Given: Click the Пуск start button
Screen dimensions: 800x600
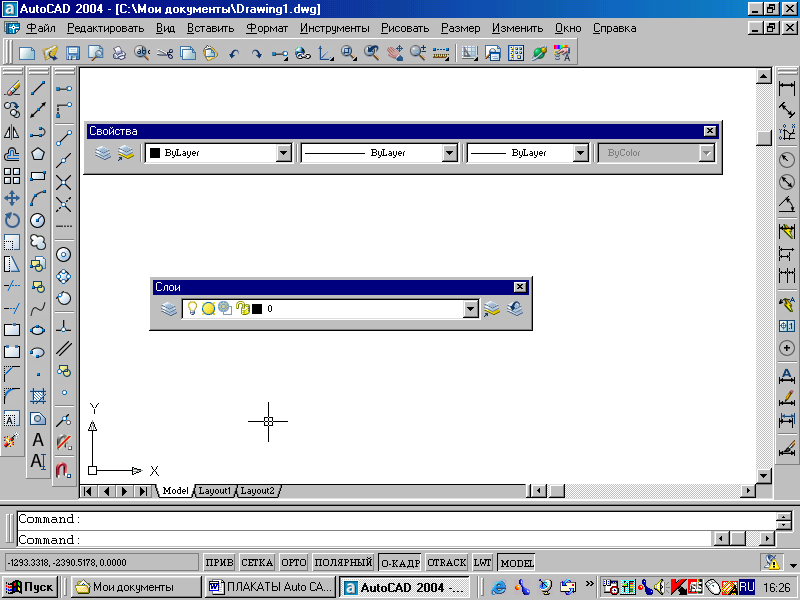Looking at the screenshot, I should [x=30, y=587].
